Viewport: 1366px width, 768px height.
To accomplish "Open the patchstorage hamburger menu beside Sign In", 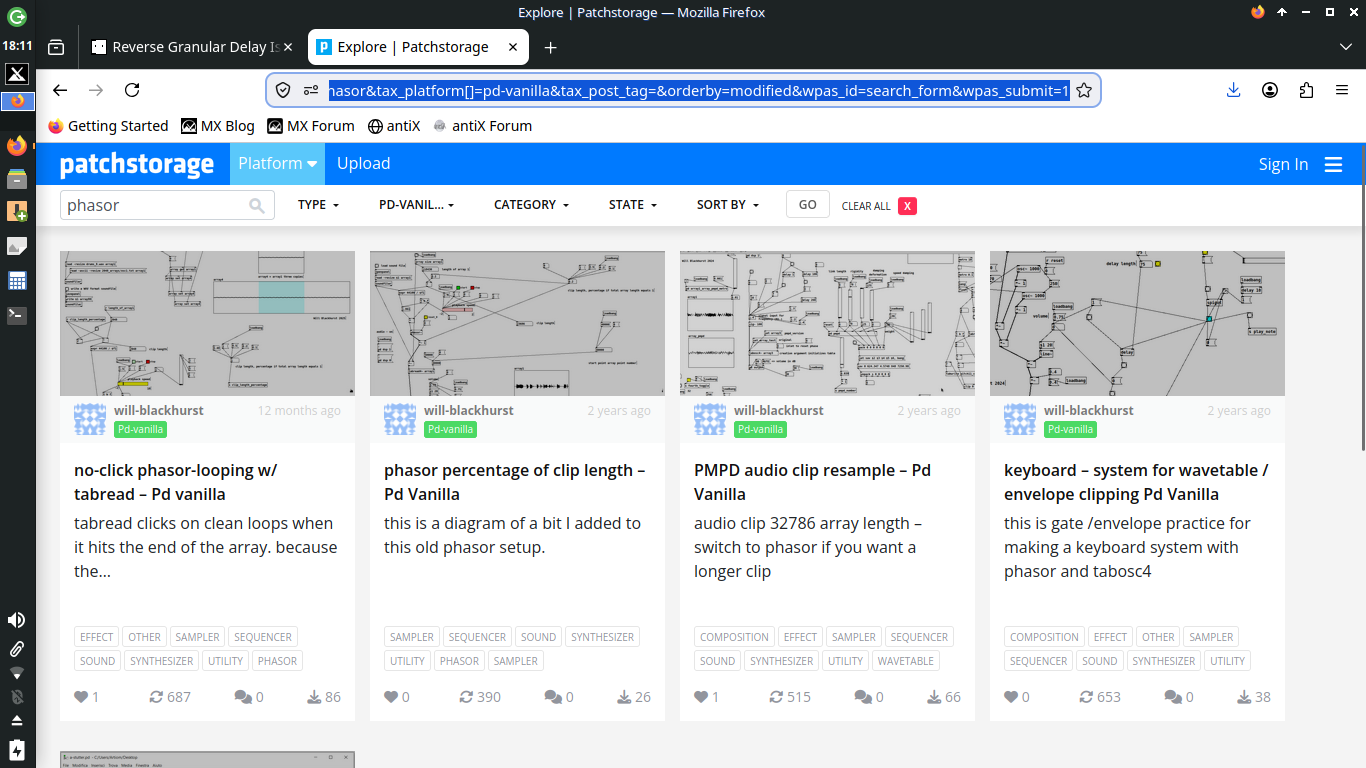I will pyautogui.click(x=1333, y=164).
